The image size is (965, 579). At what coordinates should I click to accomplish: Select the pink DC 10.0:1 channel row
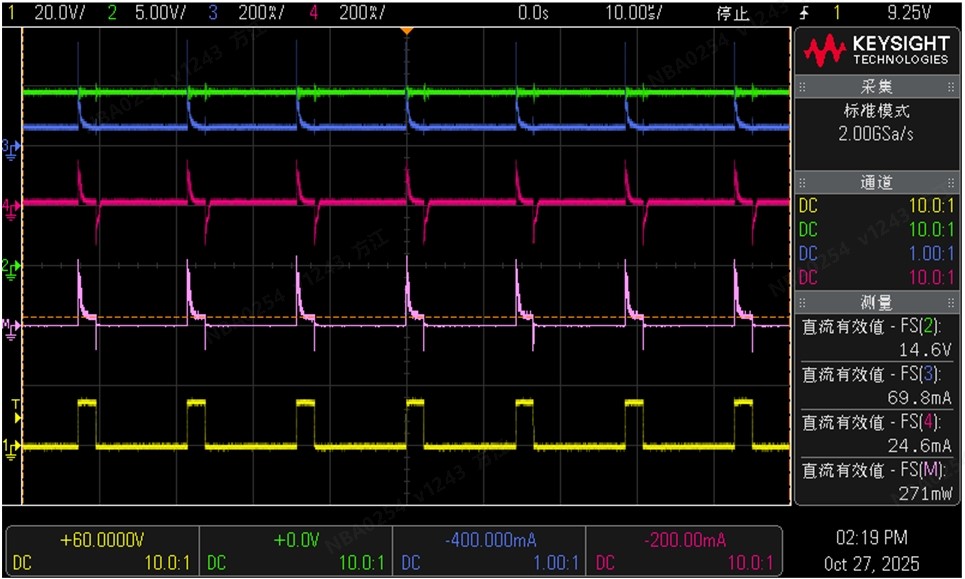pos(876,278)
